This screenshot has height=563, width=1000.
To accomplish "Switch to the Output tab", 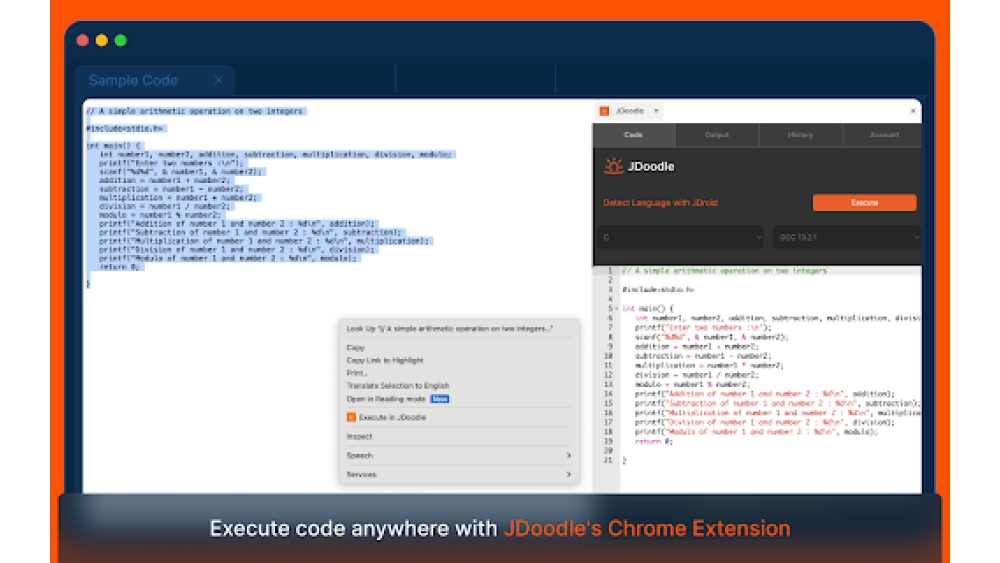I will [717, 135].
